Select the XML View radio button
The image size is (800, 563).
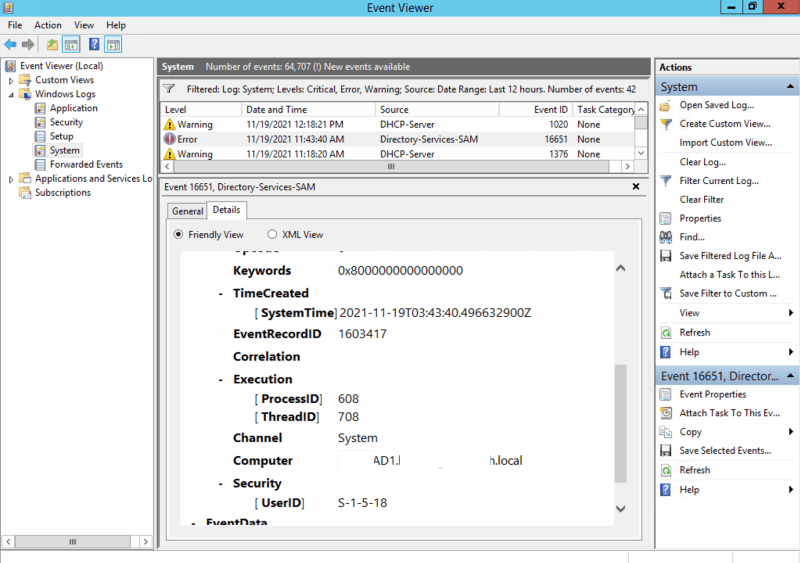(x=272, y=234)
